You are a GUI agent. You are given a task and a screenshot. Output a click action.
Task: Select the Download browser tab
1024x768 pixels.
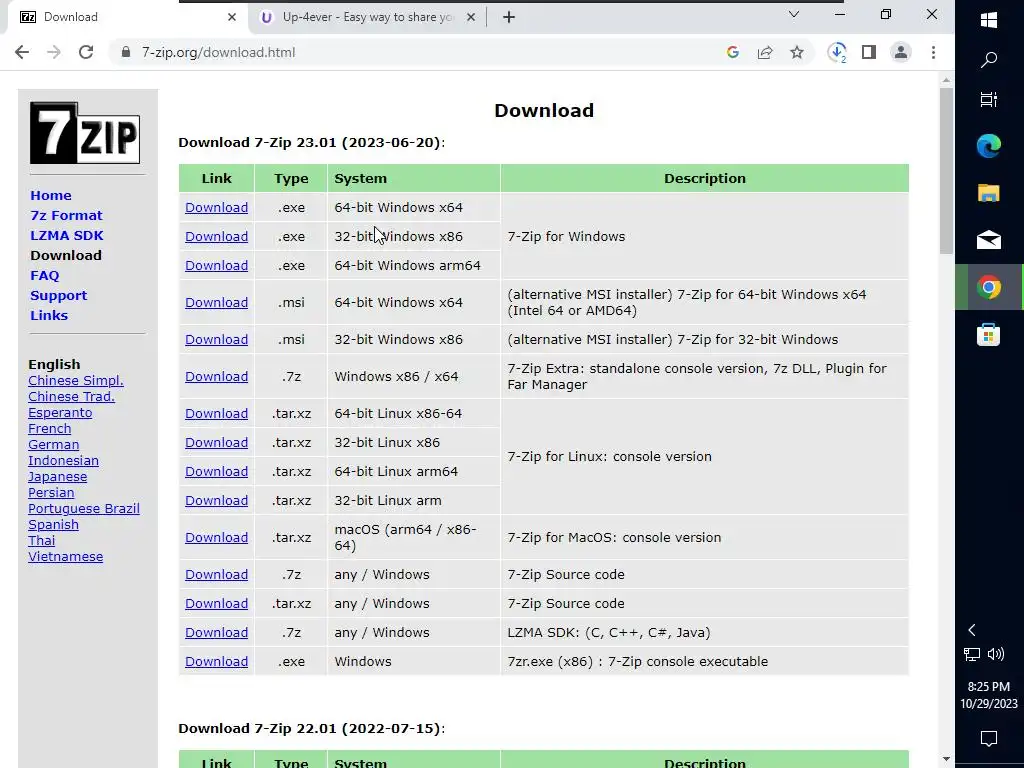click(x=127, y=17)
